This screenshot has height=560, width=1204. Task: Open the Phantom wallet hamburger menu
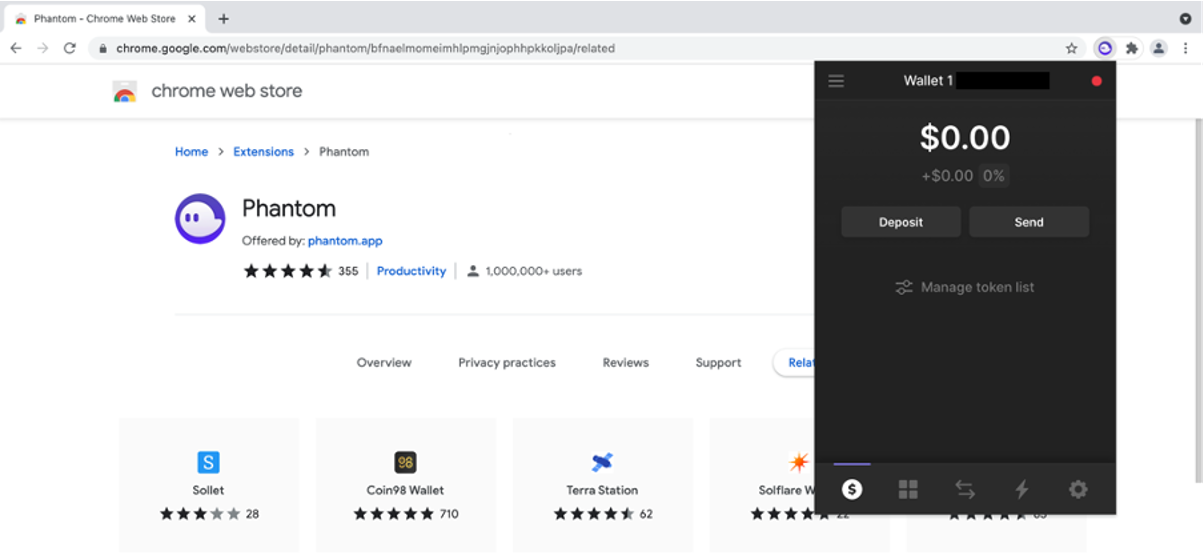tap(836, 81)
